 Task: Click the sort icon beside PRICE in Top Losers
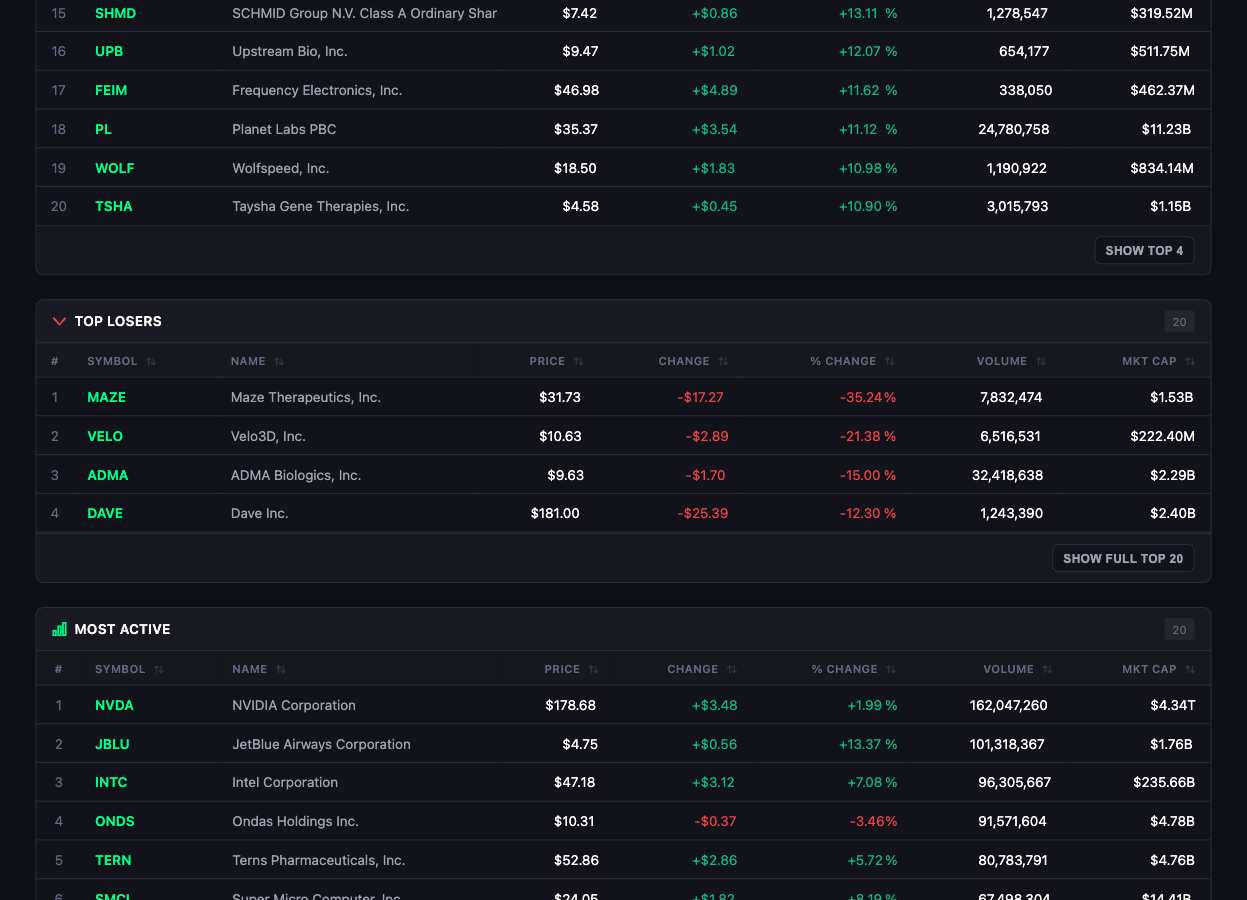(x=578, y=360)
